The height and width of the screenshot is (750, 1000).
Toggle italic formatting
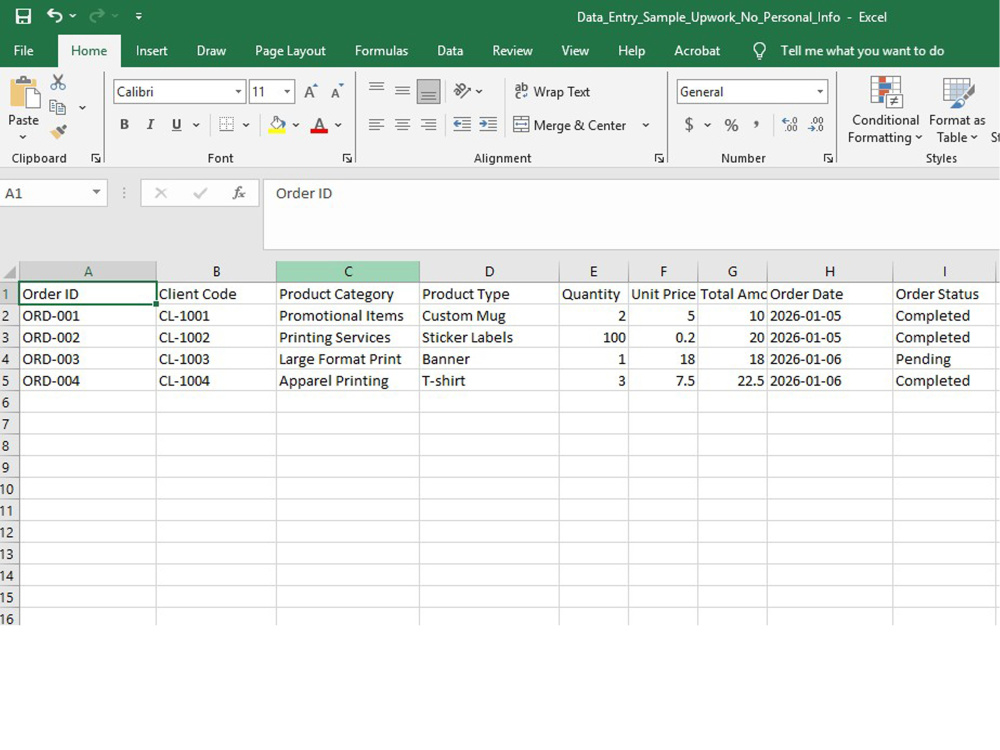coord(151,124)
